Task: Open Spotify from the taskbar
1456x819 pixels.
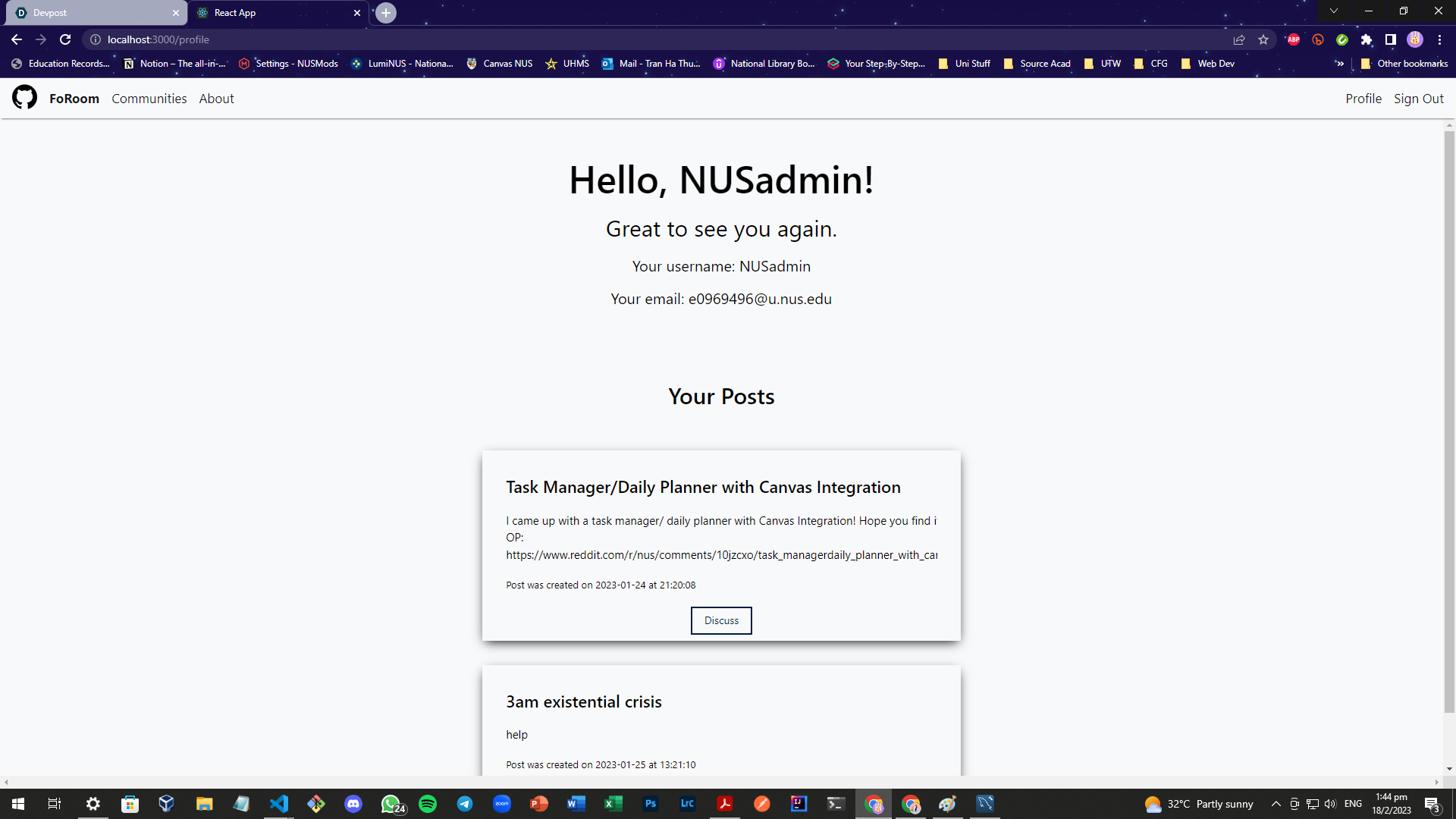Action: click(x=428, y=804)
